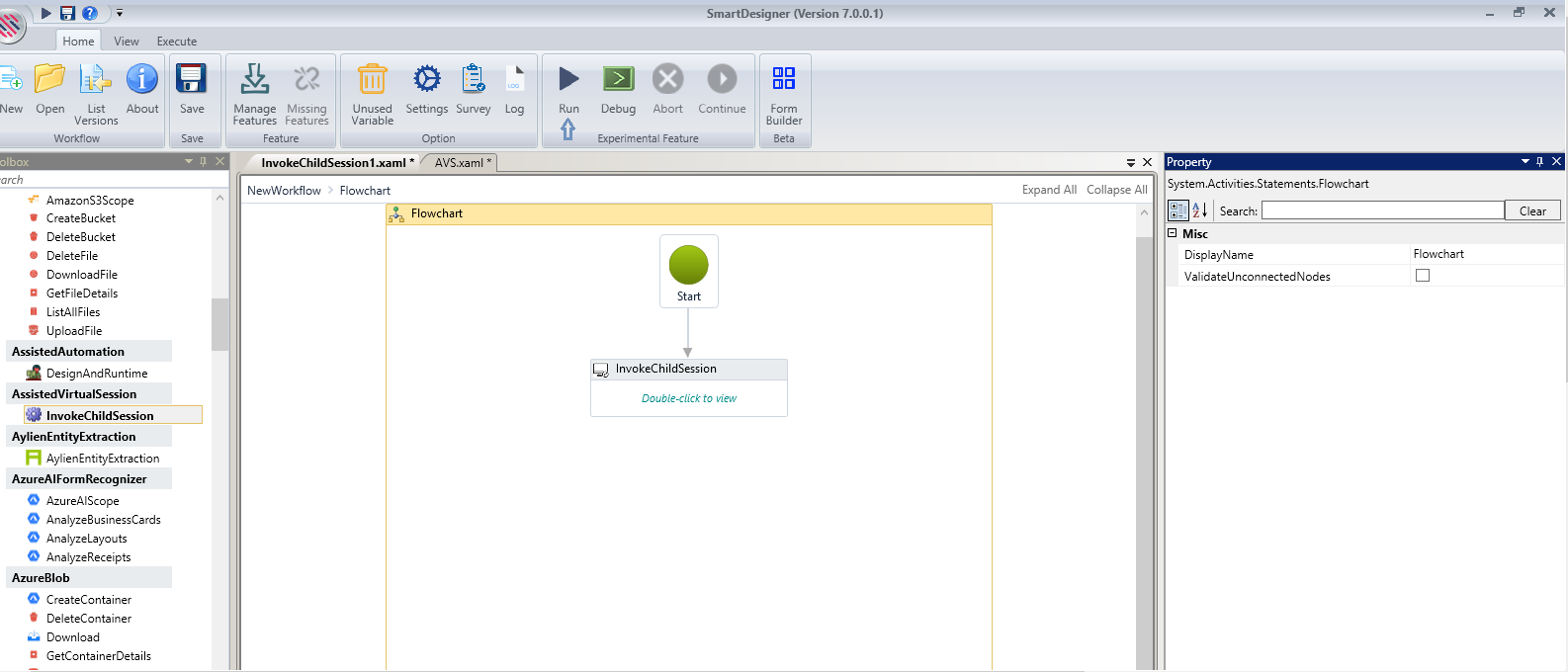Screen dimensions: 1568x672
Task: Open List Versions in Workflow group
Action: 96,81
